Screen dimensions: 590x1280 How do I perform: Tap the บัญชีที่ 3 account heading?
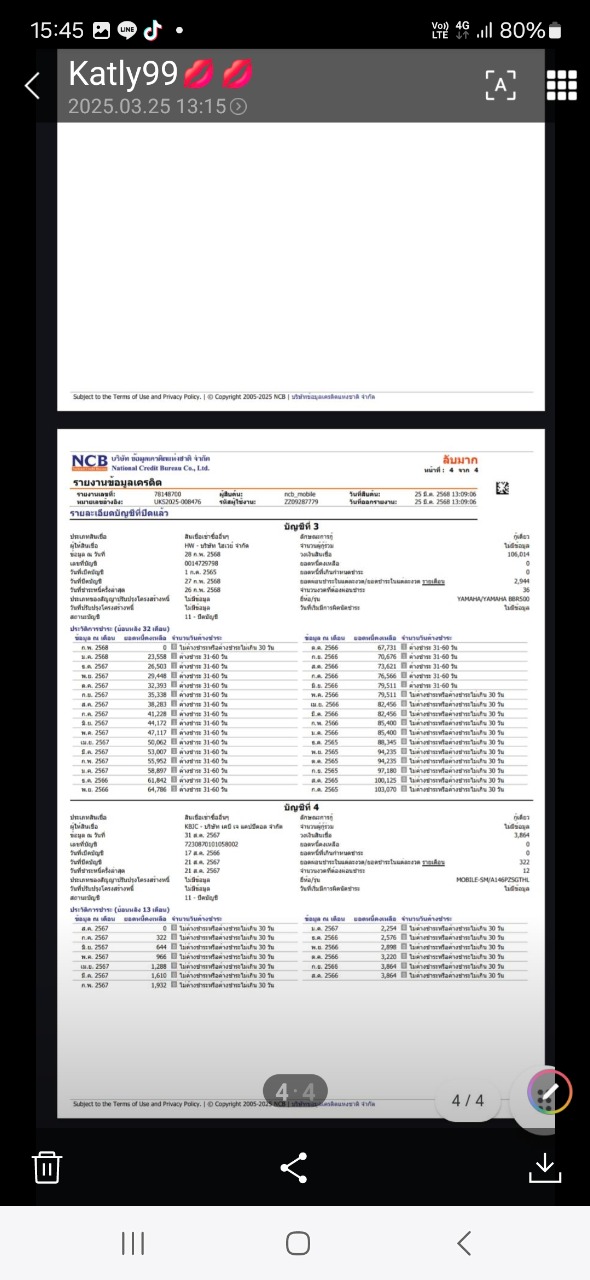click(x=301, y=526)
